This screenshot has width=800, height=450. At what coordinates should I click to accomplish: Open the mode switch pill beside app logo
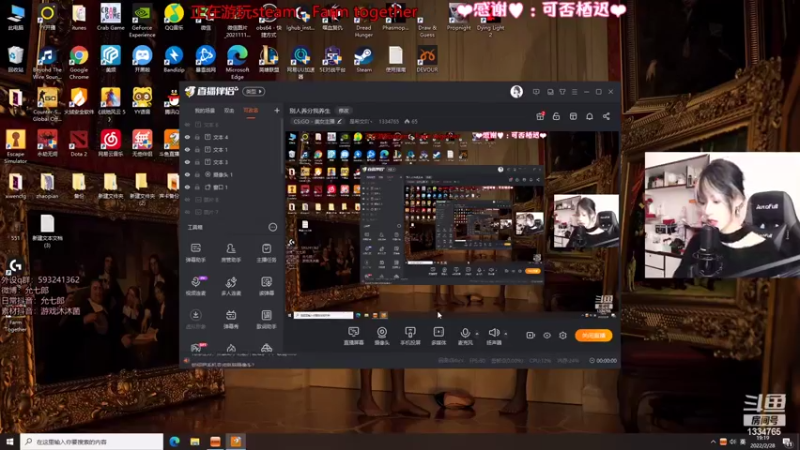(254, 91)
